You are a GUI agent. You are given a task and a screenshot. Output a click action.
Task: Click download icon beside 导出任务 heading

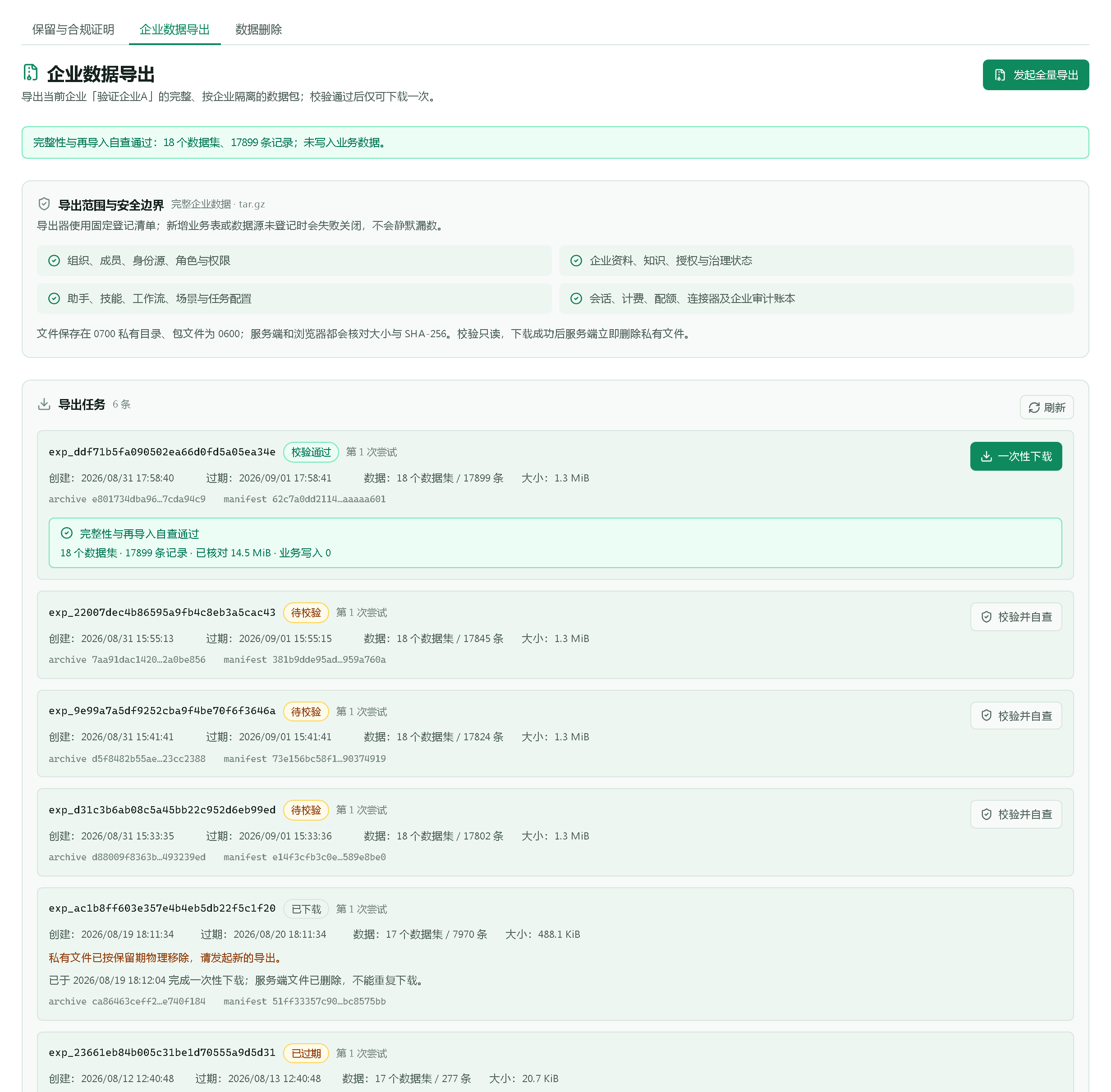[x=44, y=404]
